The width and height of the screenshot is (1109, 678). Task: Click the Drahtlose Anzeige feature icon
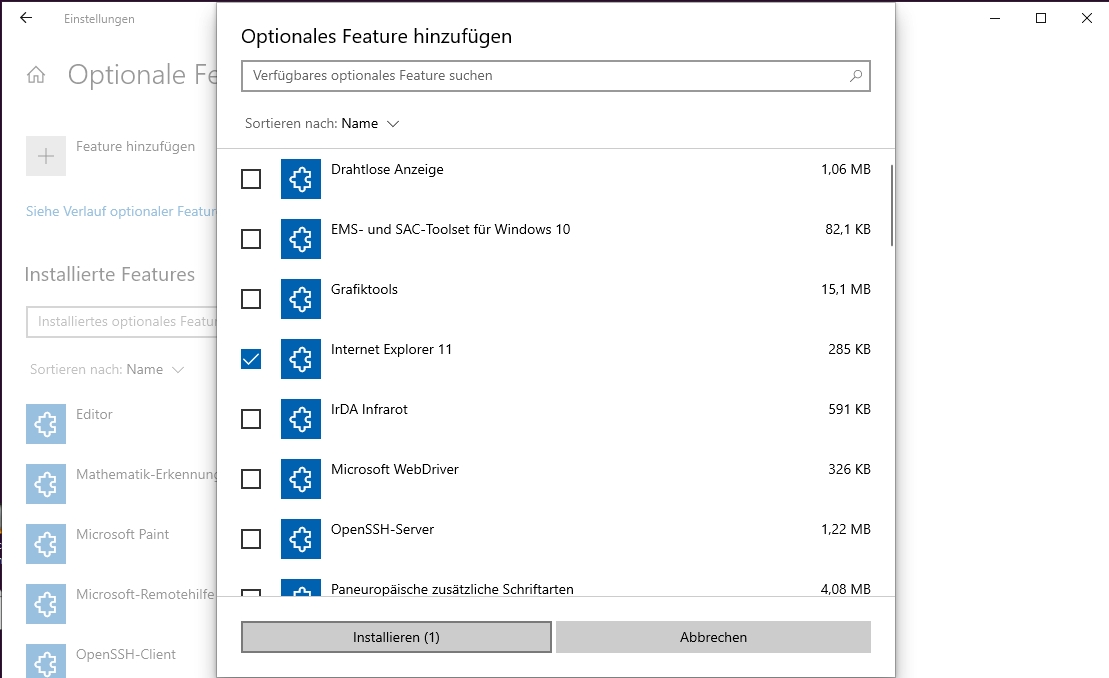click(x=301, y=179)
